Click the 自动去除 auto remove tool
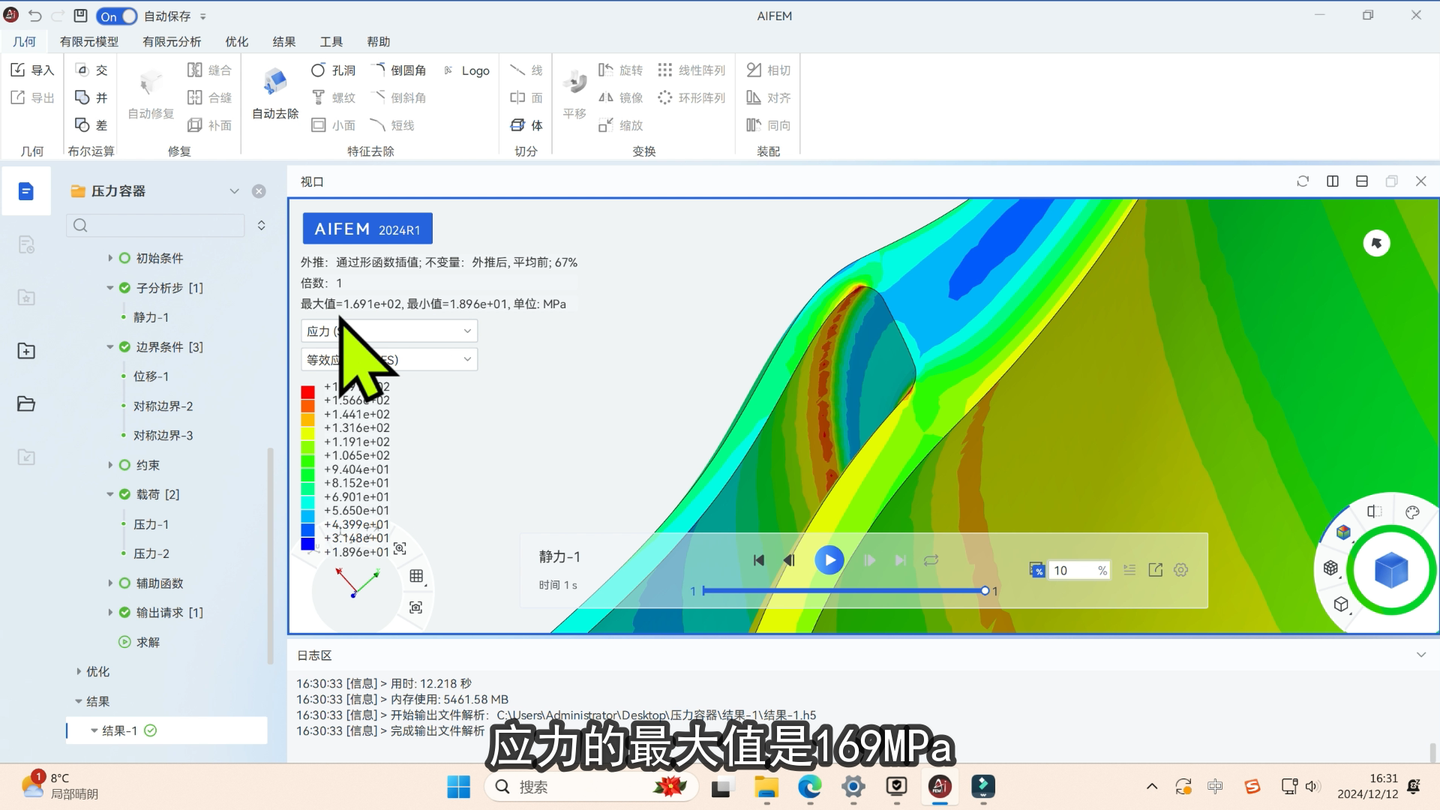Screen dimensions: 1440x810 [x=275, y=95]
